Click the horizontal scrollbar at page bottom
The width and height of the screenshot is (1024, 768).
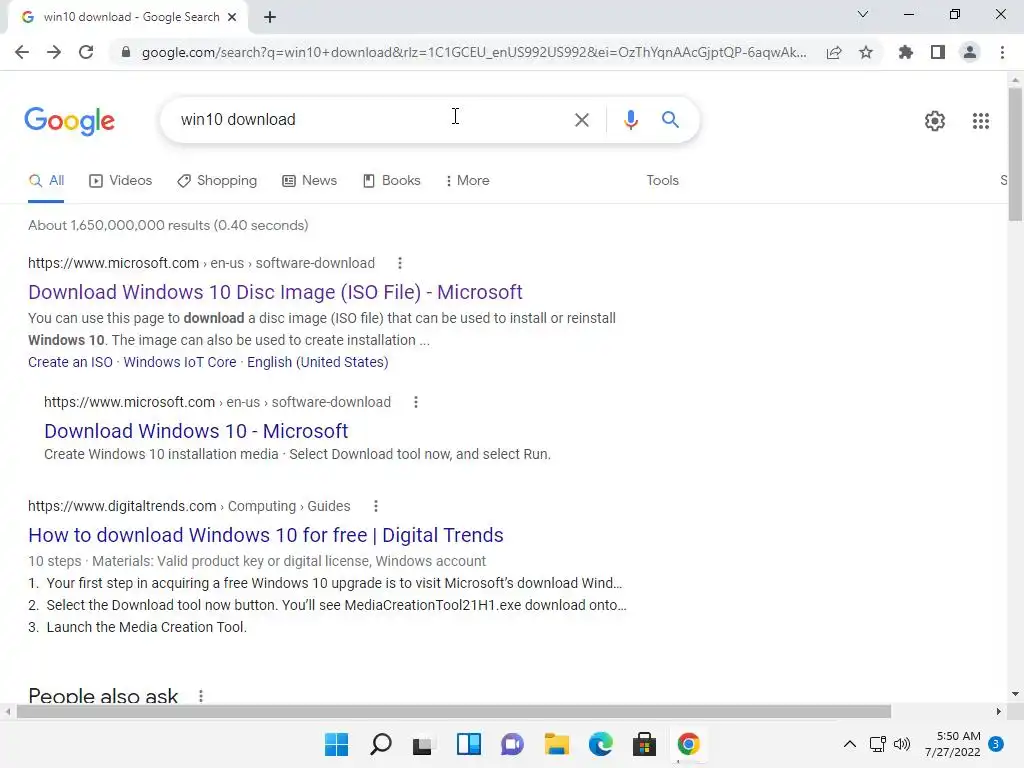coord(454,711)
